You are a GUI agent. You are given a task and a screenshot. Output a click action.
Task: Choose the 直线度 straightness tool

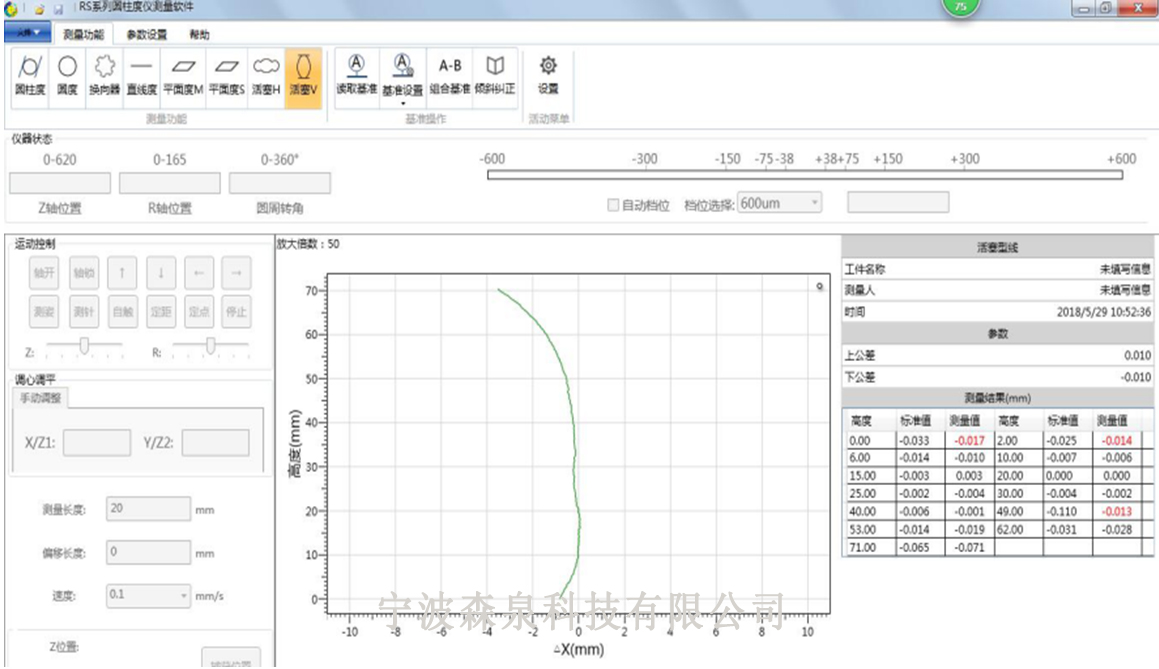[x=141, y=76]
